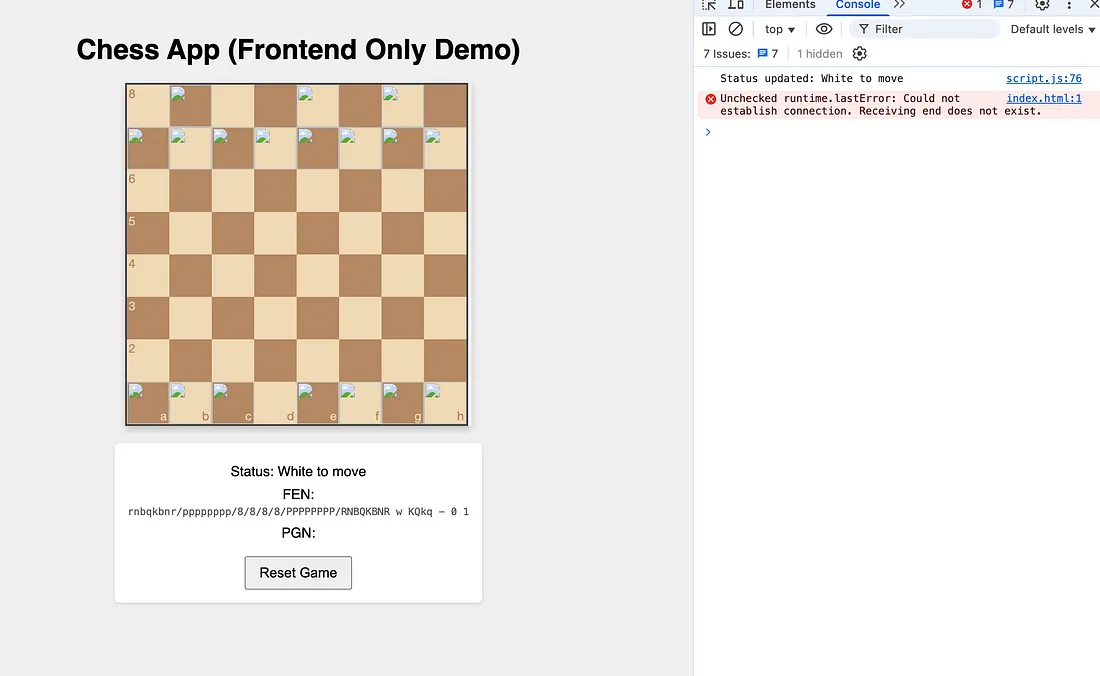
Task: Click the '1 hidden' messages label
Action: pyautogui.click(x=819, y=53)
